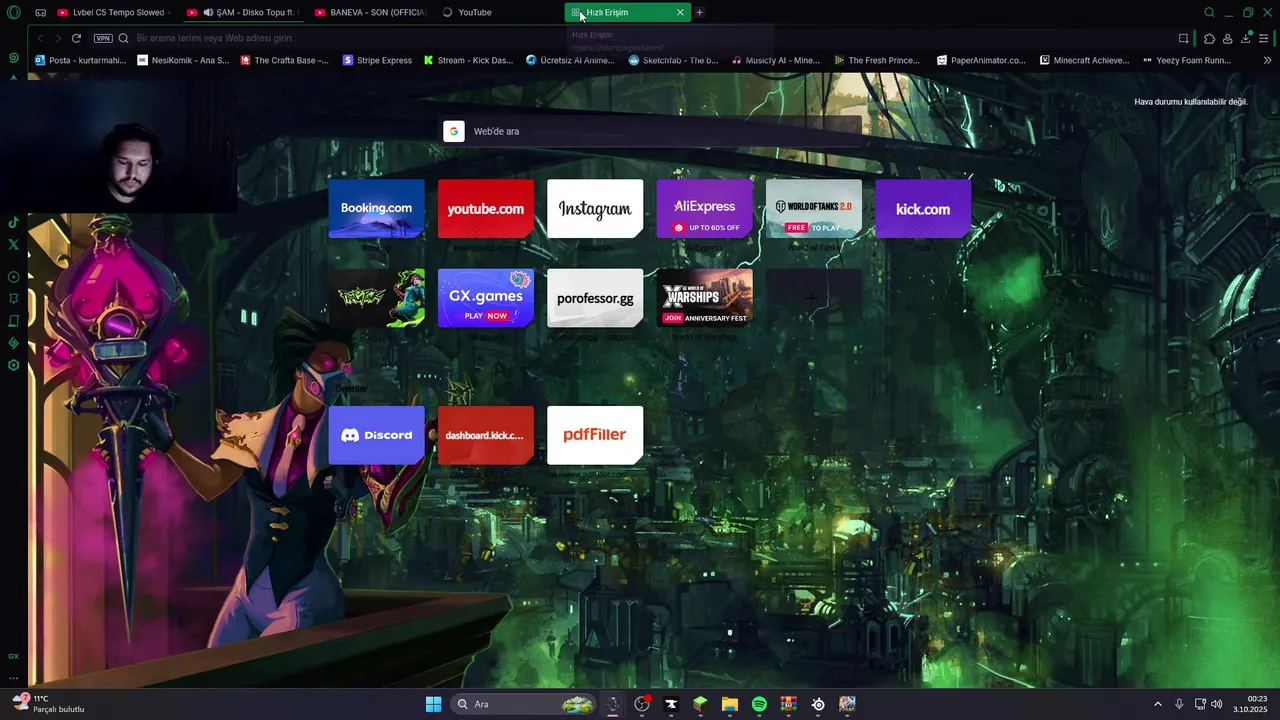Open the NesiKomik bookmark
This screenshot has height=720, width=1280.
pos(183,60)
